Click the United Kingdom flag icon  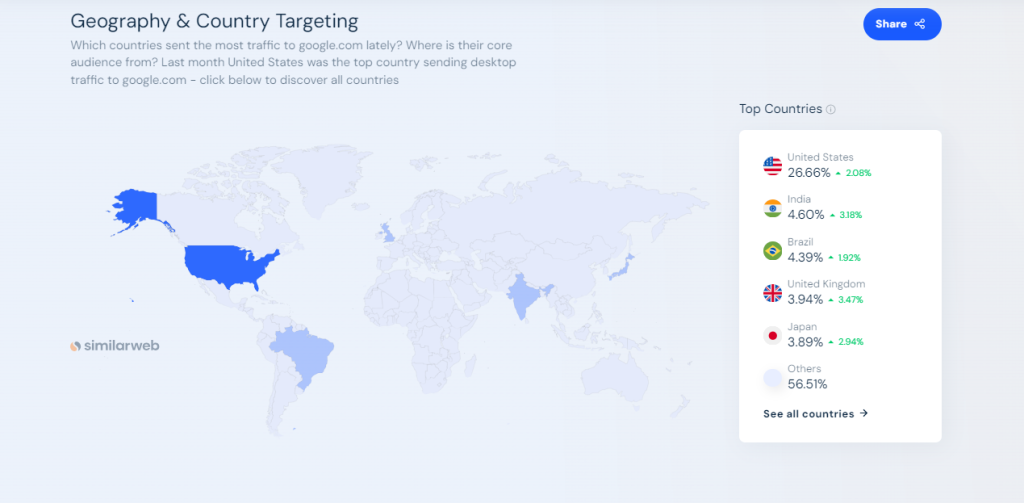coord(772,292)
